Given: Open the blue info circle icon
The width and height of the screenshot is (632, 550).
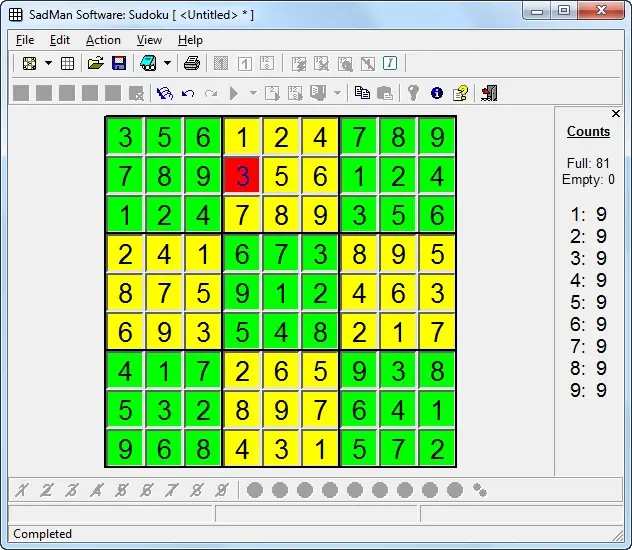Looking at the screenshot, I should pyautogui.click(x=437, y=93).
